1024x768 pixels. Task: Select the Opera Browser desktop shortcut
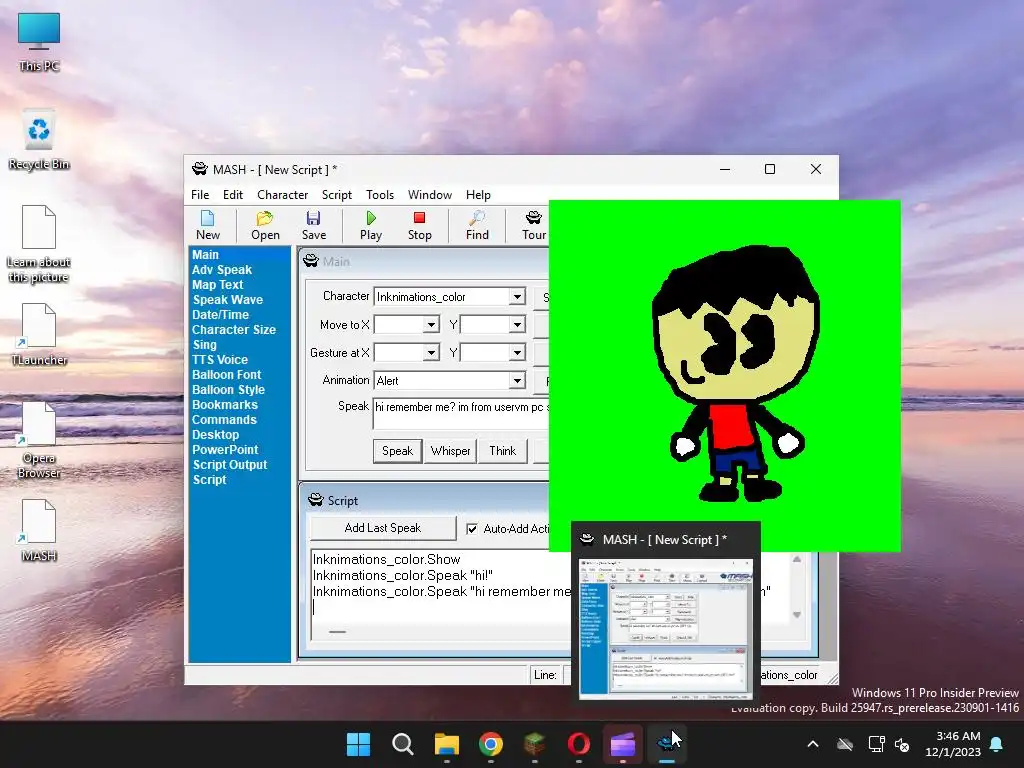[x=39, y=440]
